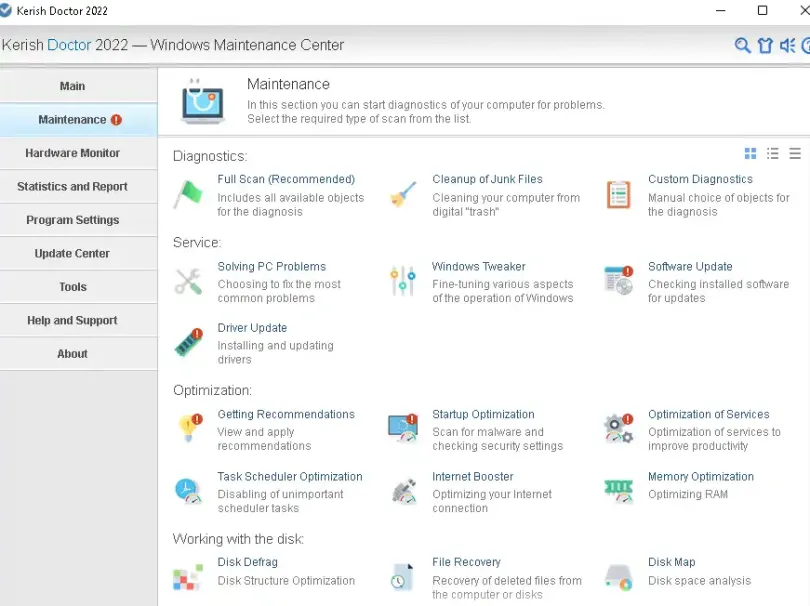Screen dimensions: 810x606
Task: Click the search magnifier icon in header
Action: click(x=742, y=45)
